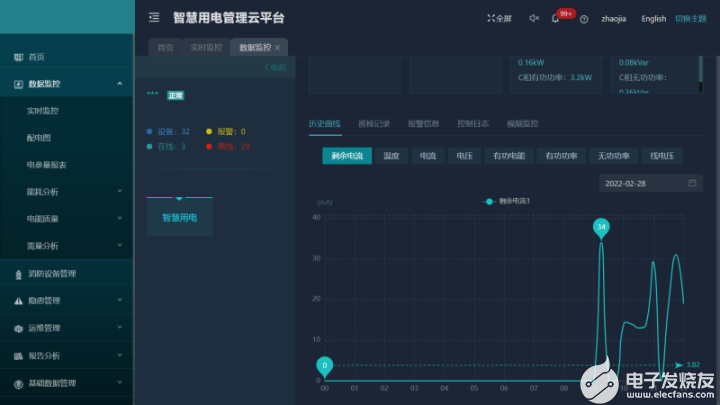Switch to the 巡检记录 tab
The height and width of the screenshot is (405, 720).
click(x=374, y=124)
